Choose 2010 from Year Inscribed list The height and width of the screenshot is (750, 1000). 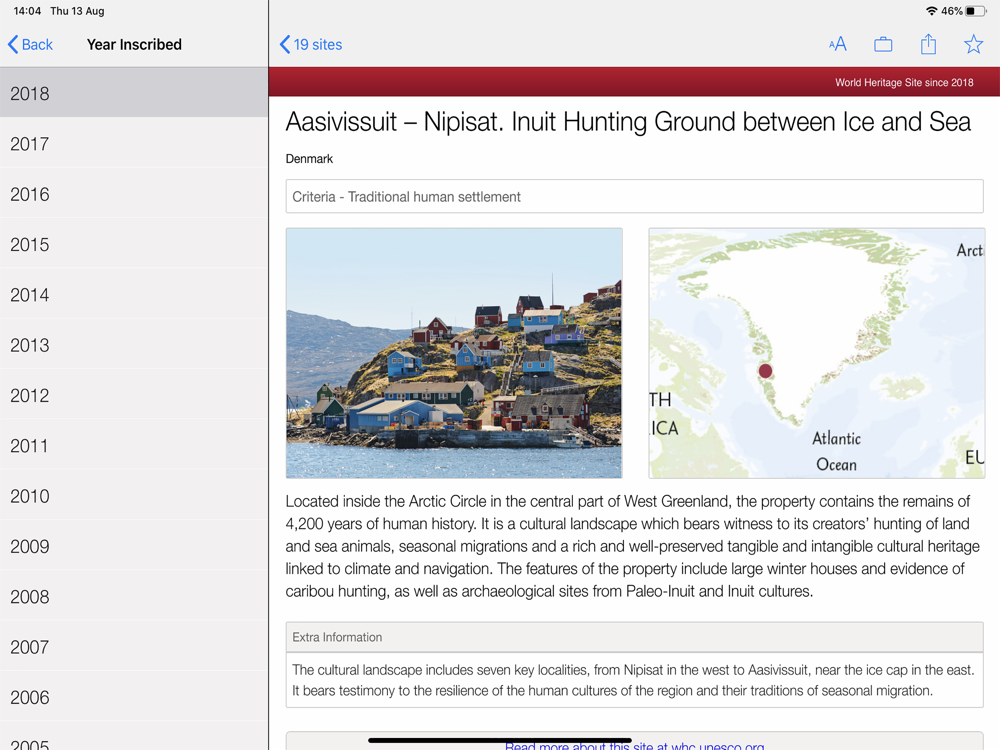134,496
